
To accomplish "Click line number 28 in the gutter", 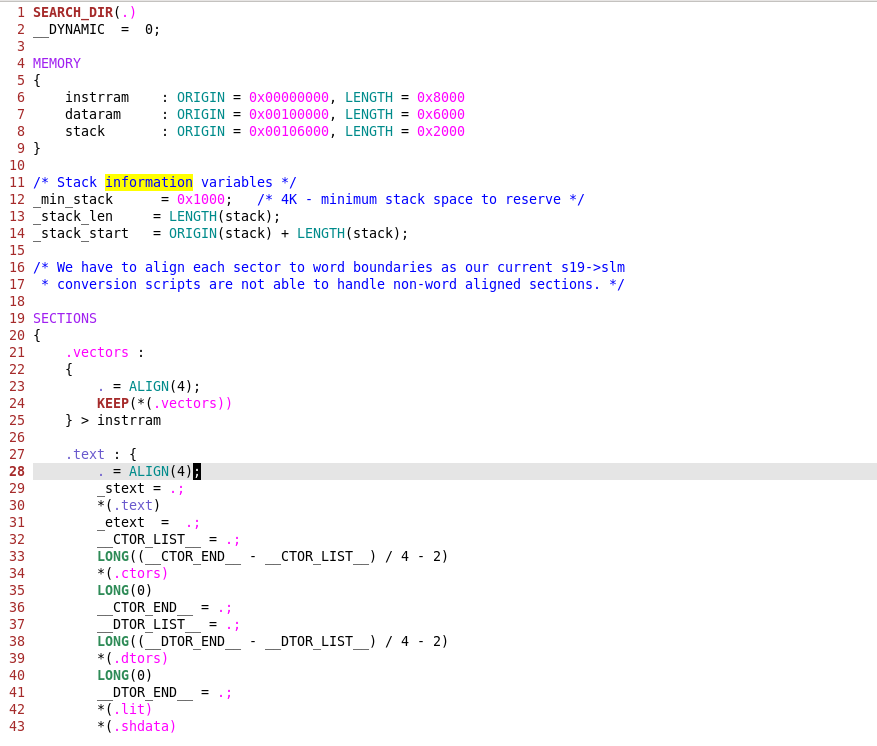I will (17, 471).
